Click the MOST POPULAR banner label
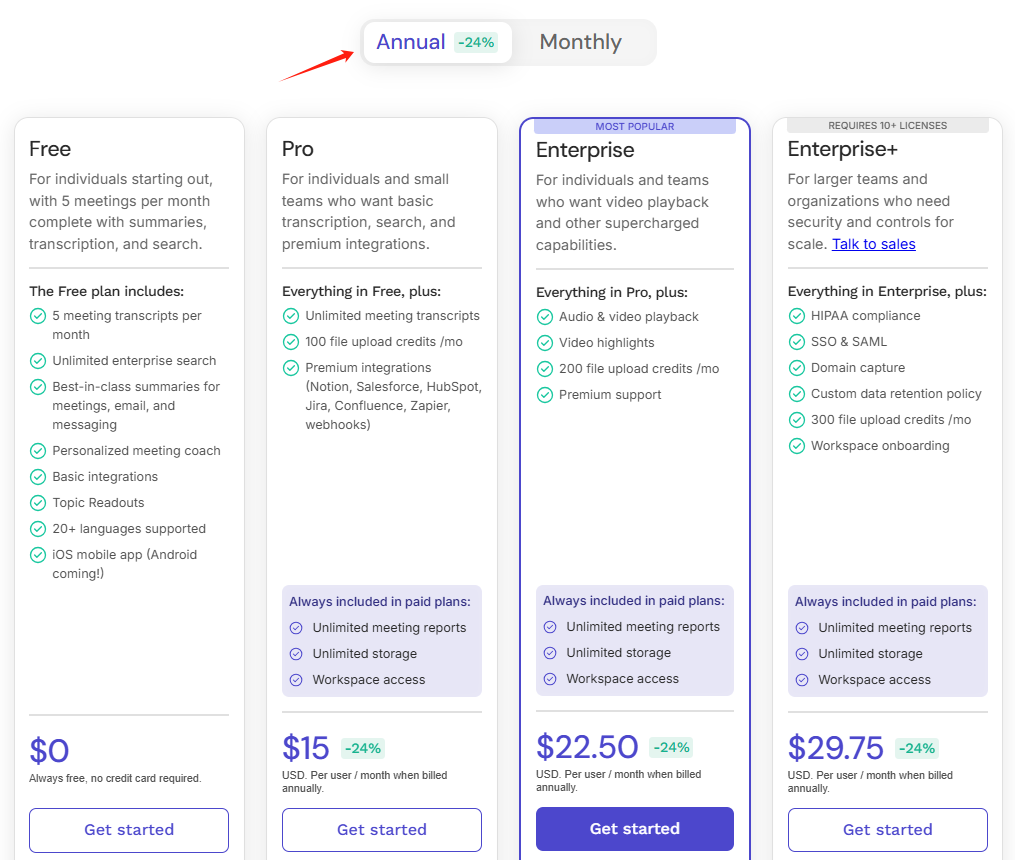 pyautogui.click(x=635, y=126)
